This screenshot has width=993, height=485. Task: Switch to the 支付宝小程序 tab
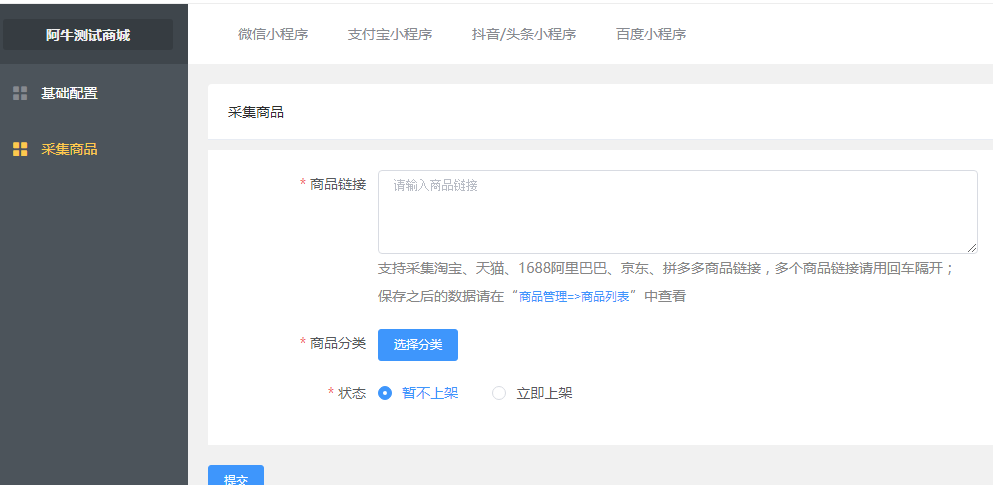tap(390, 34)
